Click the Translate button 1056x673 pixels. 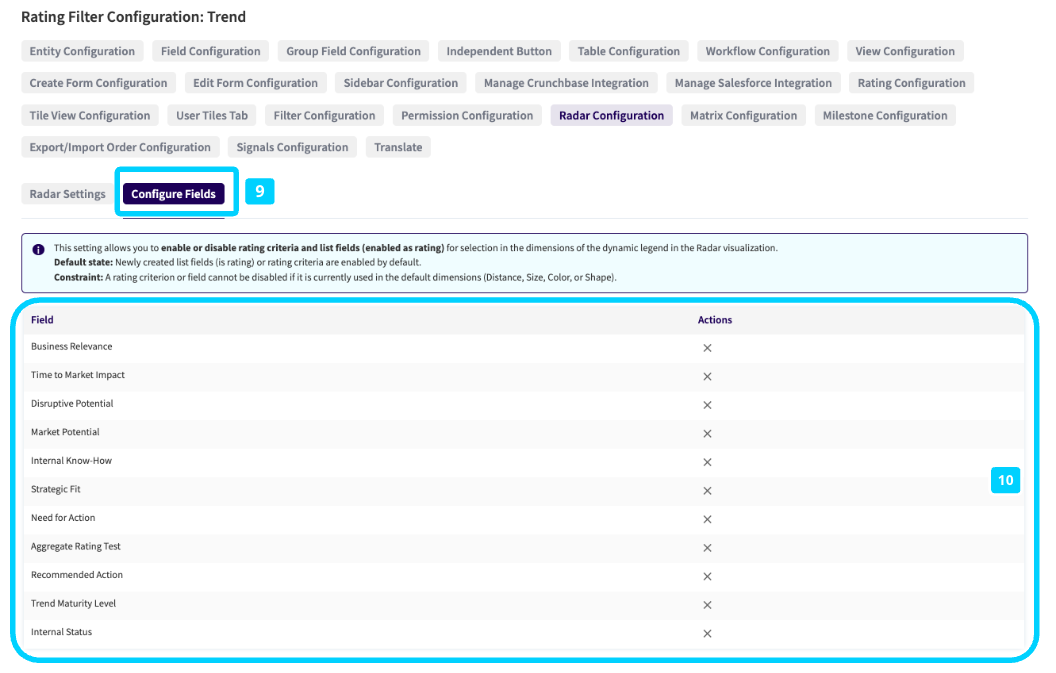point(398,147)
